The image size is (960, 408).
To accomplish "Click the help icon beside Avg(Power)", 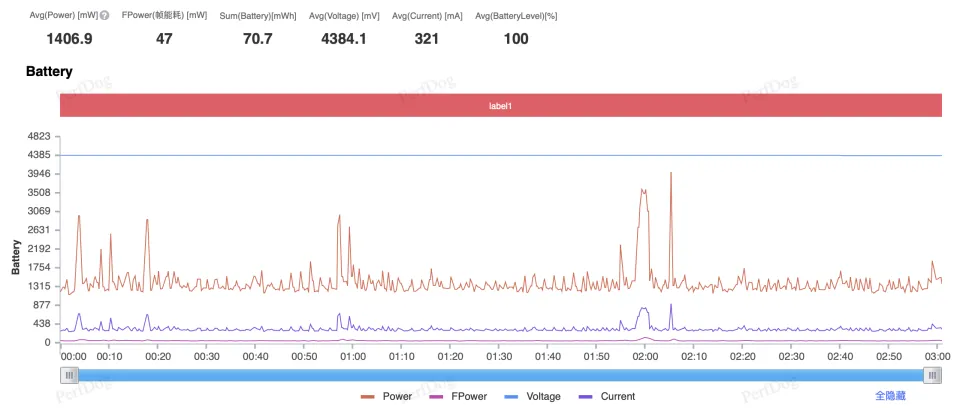I will point(104,15).
